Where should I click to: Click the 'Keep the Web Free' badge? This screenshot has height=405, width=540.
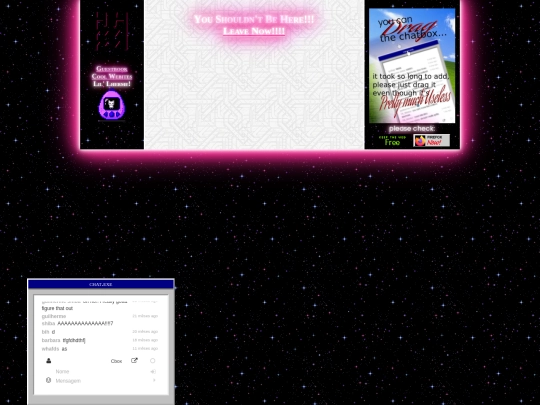pyautogui.click(x=393, y=141)
